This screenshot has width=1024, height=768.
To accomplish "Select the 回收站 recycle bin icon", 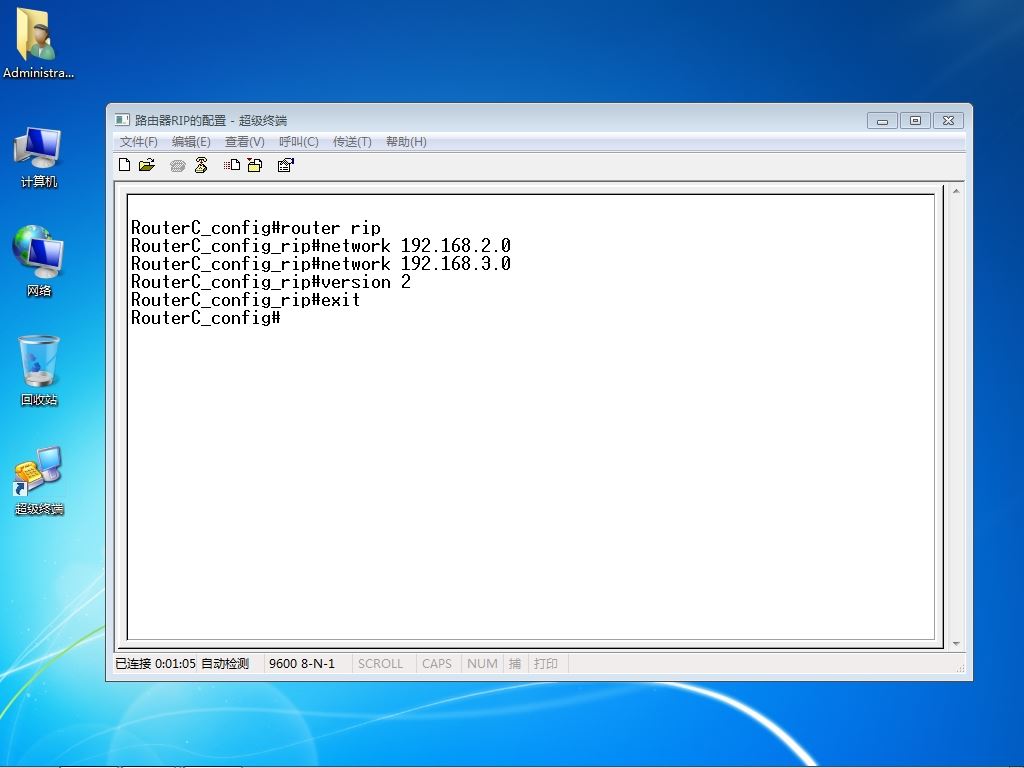I will (x=39, y=370).
